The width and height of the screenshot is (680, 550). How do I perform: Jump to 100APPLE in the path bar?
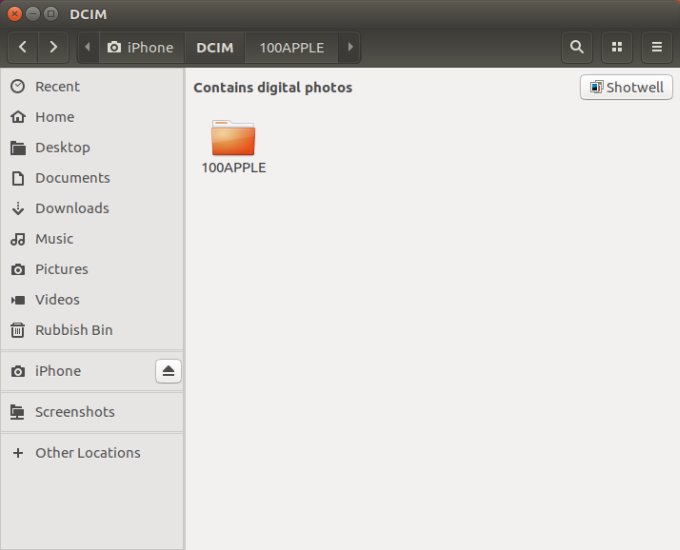[291, 47]
